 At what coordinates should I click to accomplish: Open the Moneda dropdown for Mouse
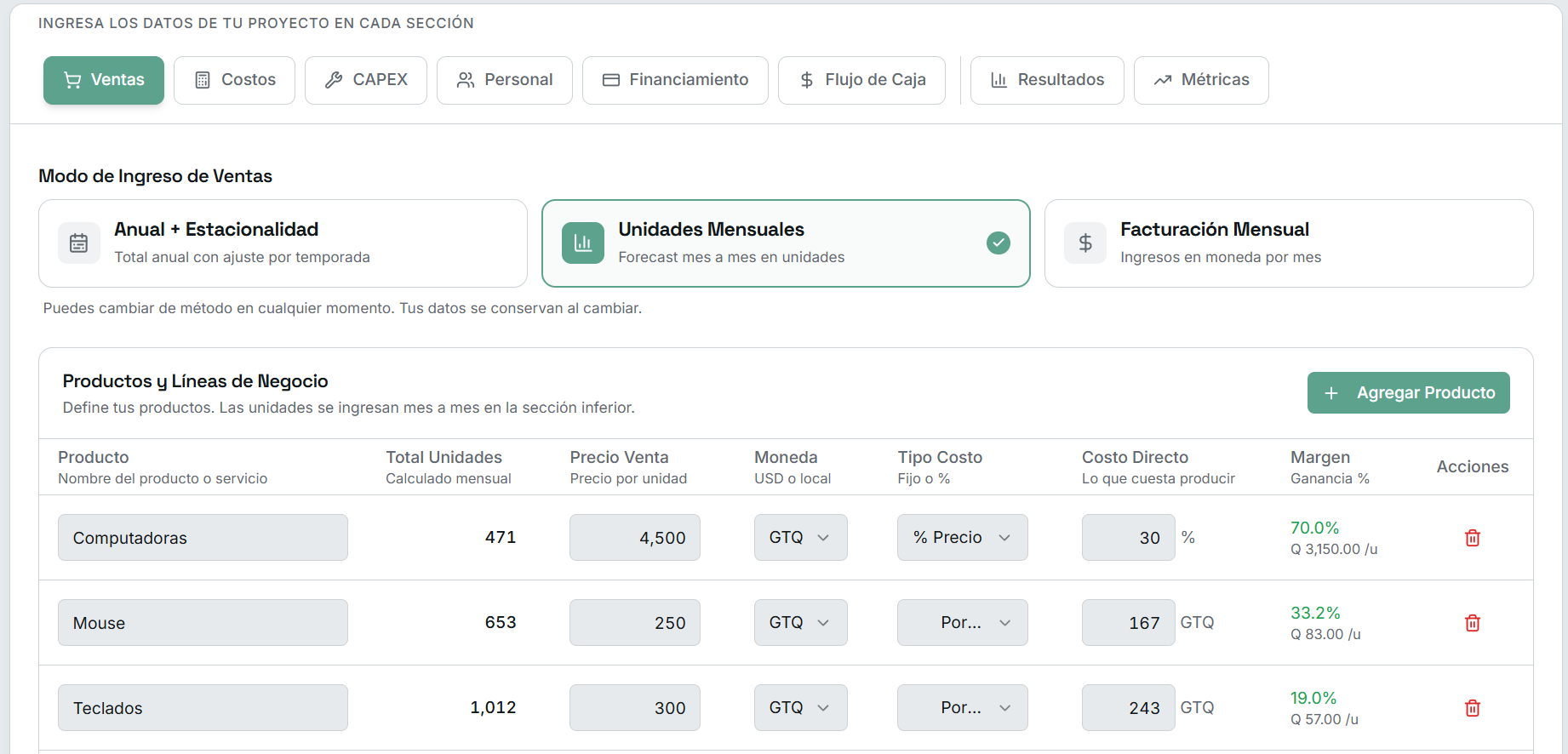801,623
